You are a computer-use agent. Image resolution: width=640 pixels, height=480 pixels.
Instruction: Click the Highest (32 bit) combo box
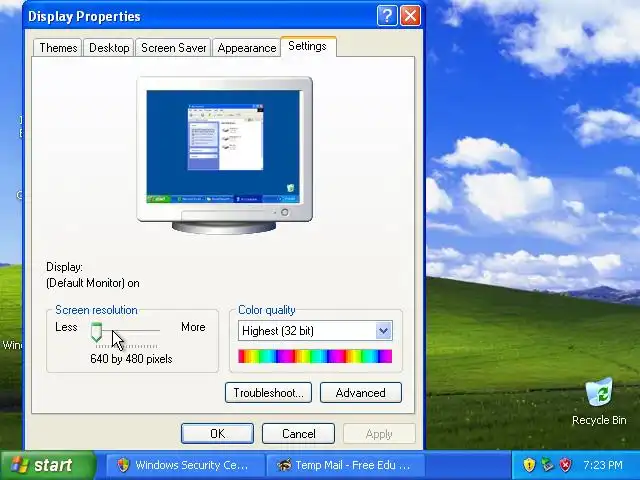315,331
